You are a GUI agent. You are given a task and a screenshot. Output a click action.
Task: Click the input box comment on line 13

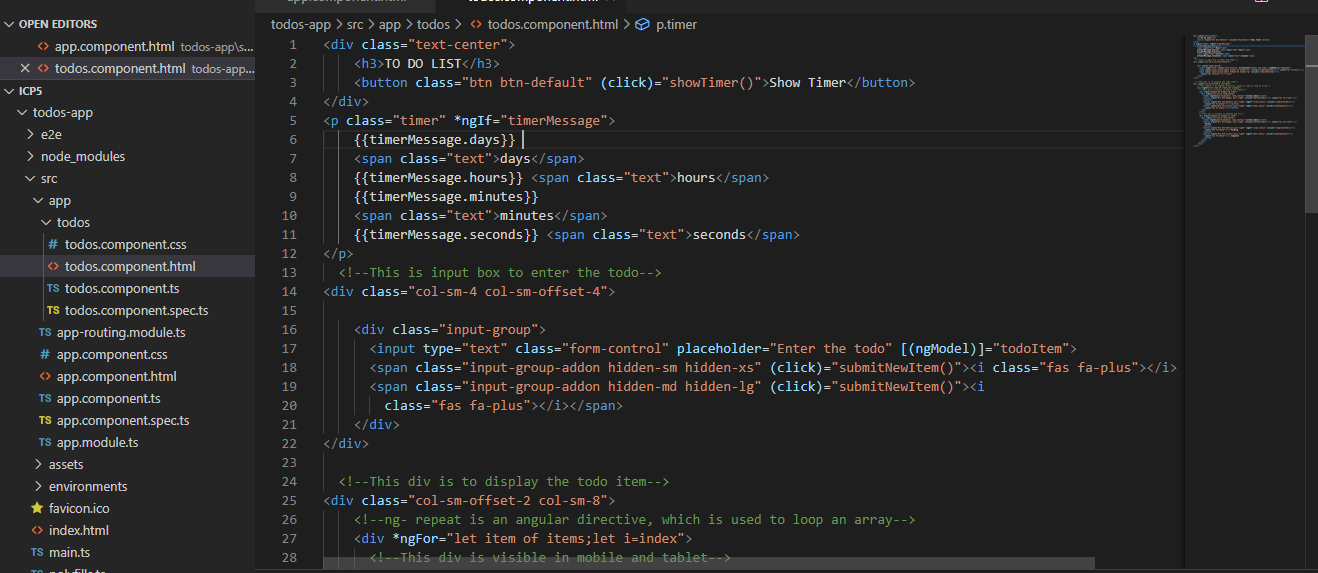point(500,273)
